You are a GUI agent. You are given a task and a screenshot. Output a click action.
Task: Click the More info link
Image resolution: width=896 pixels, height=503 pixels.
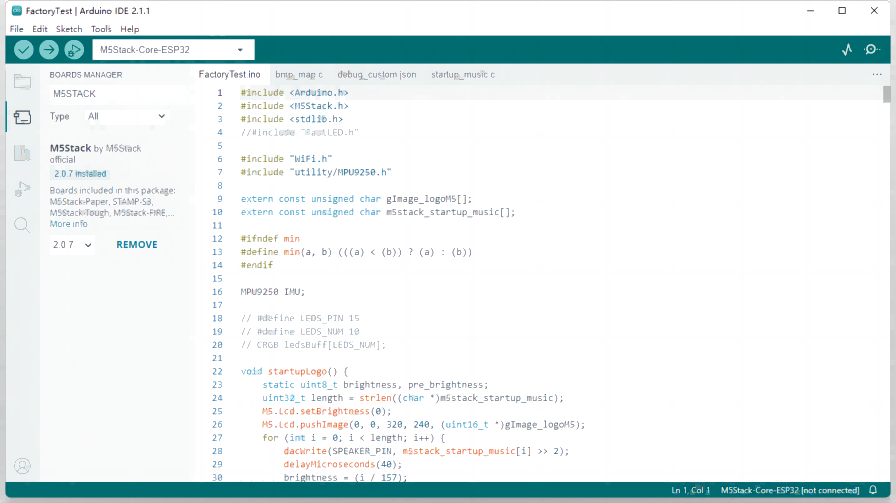[68, 224]
